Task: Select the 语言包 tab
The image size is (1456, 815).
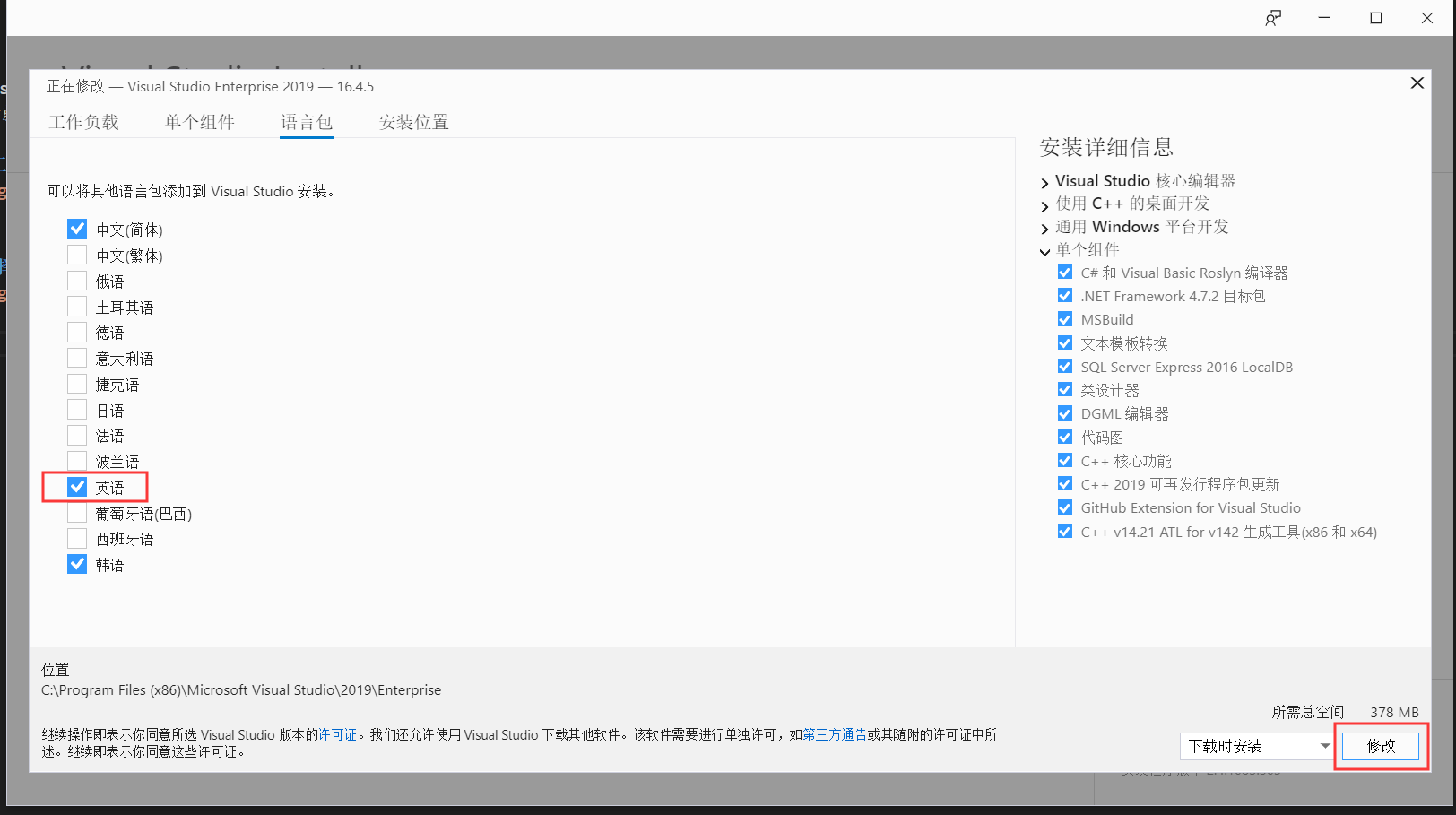Action: (x=307, y=122)
